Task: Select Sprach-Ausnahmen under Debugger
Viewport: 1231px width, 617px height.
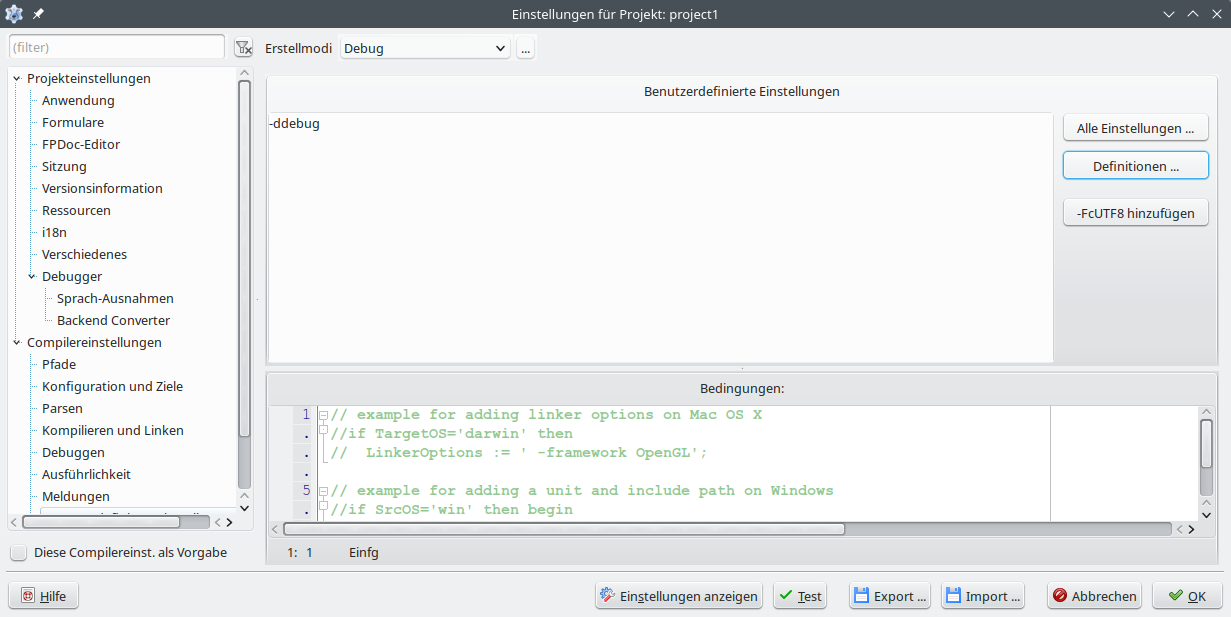Action: [x=115, y=298]
